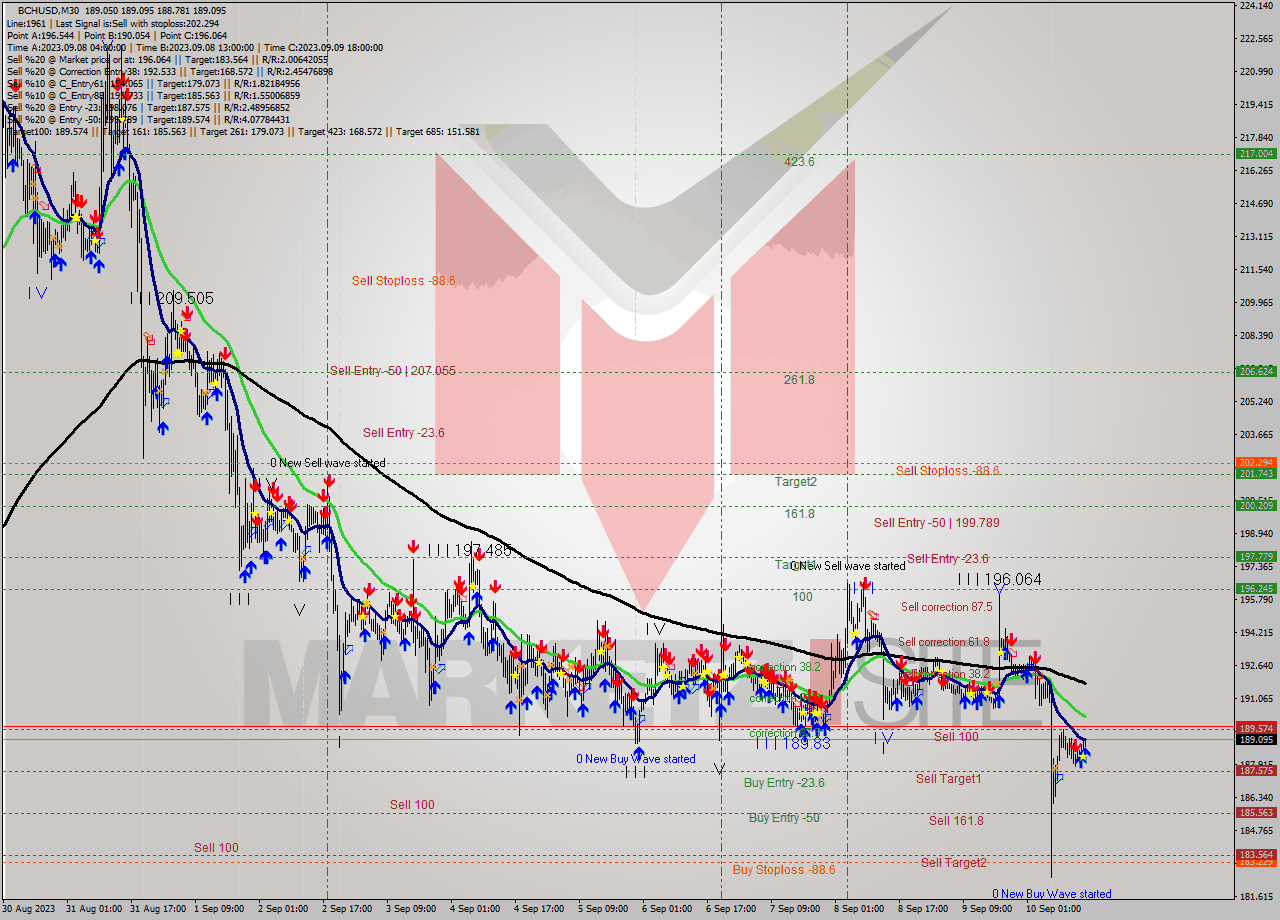Click the green 196.245 price tag
The image size is (1280, 920).
pyautogui.click(x=1256, y=588)
